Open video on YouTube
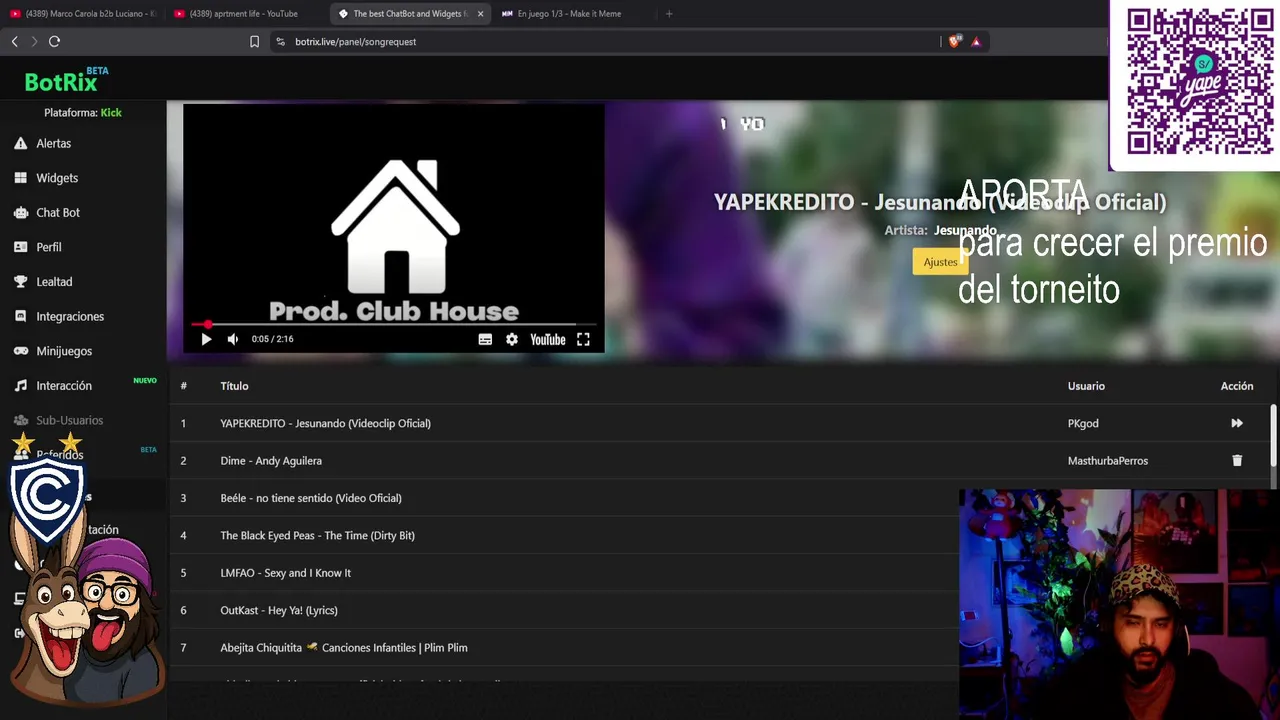Viewport: 1280px width, 720px height. coord(548,339)
